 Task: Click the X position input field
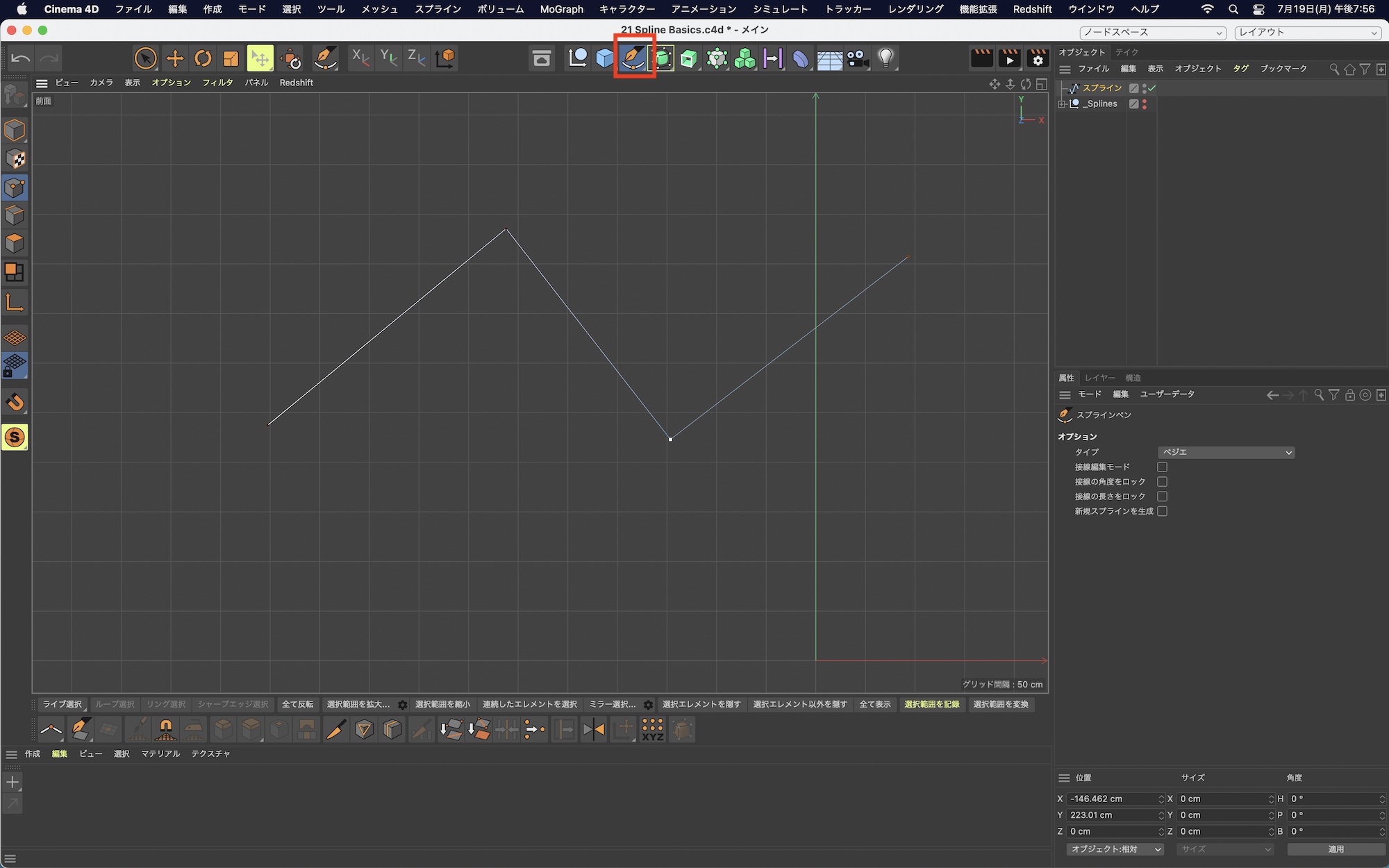1111,799
